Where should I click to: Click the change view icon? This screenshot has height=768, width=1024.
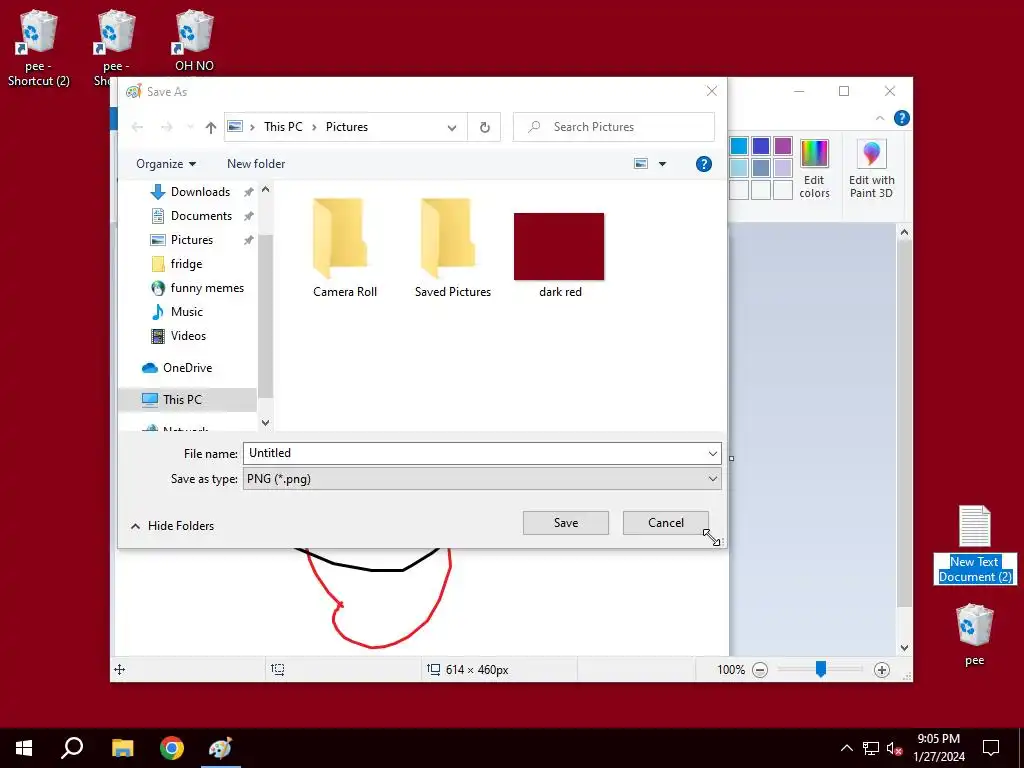pos(641,164)
